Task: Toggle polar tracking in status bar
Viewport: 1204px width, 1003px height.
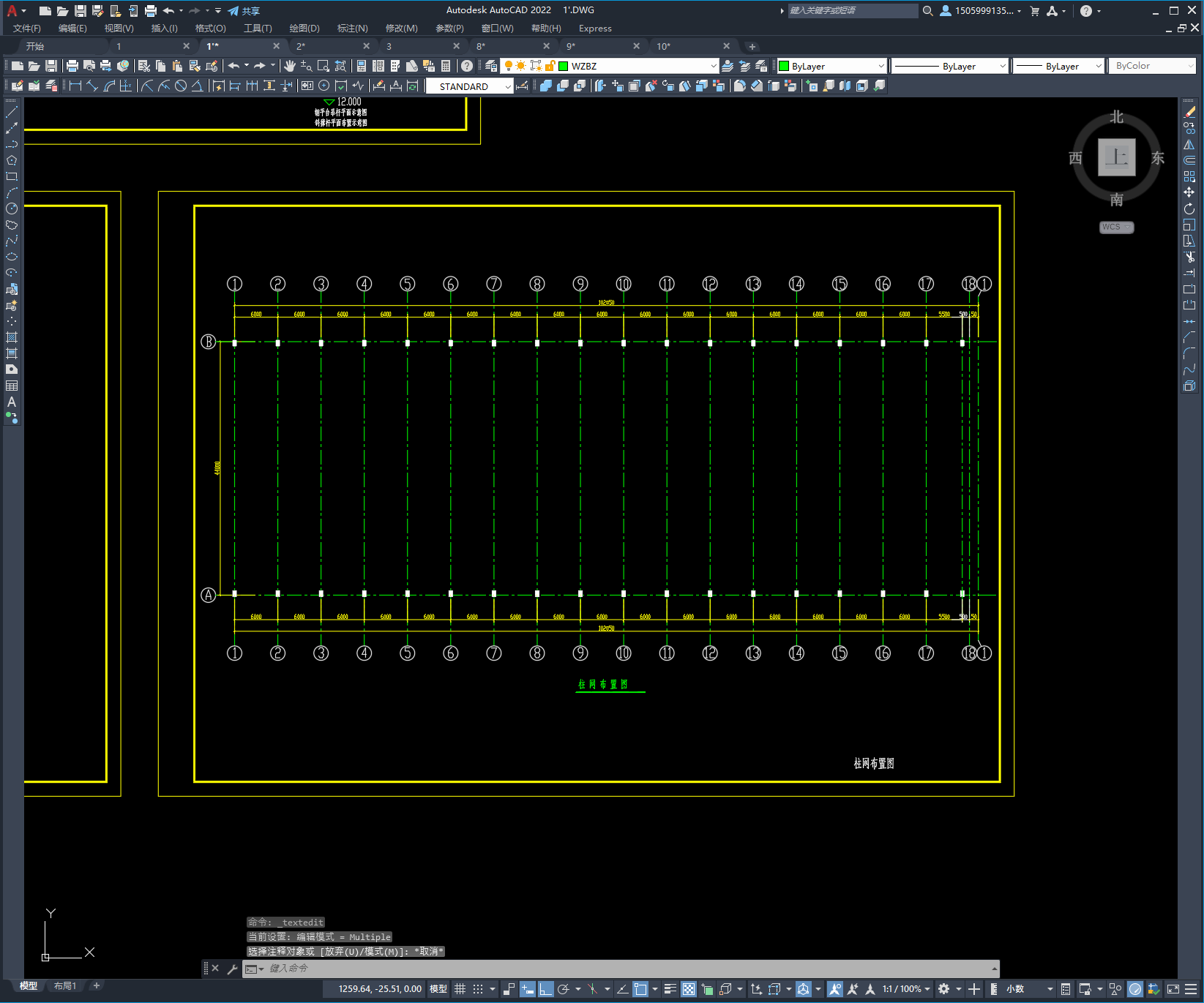Action: 564,989
